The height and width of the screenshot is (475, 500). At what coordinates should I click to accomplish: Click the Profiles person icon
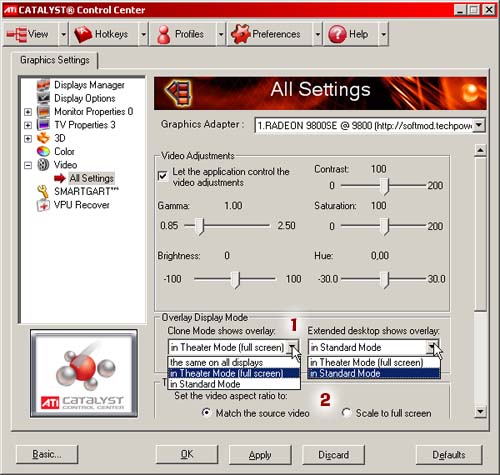tap(164, 34)
